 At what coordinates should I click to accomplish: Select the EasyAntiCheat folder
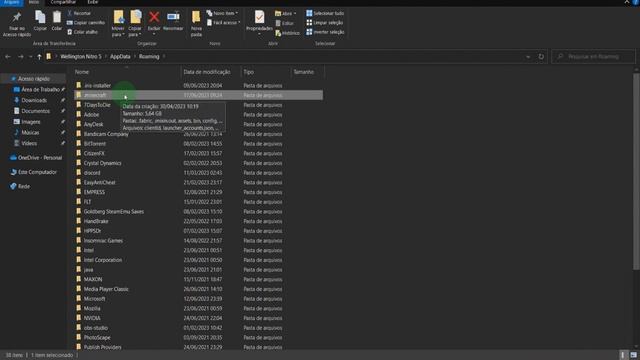click(x=100, y=182)
